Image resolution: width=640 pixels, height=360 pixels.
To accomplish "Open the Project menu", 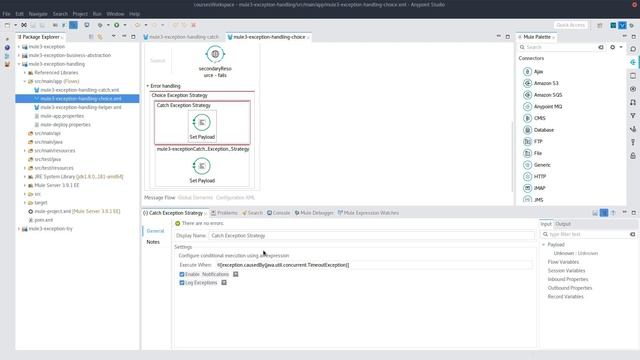I will [80, 13].
